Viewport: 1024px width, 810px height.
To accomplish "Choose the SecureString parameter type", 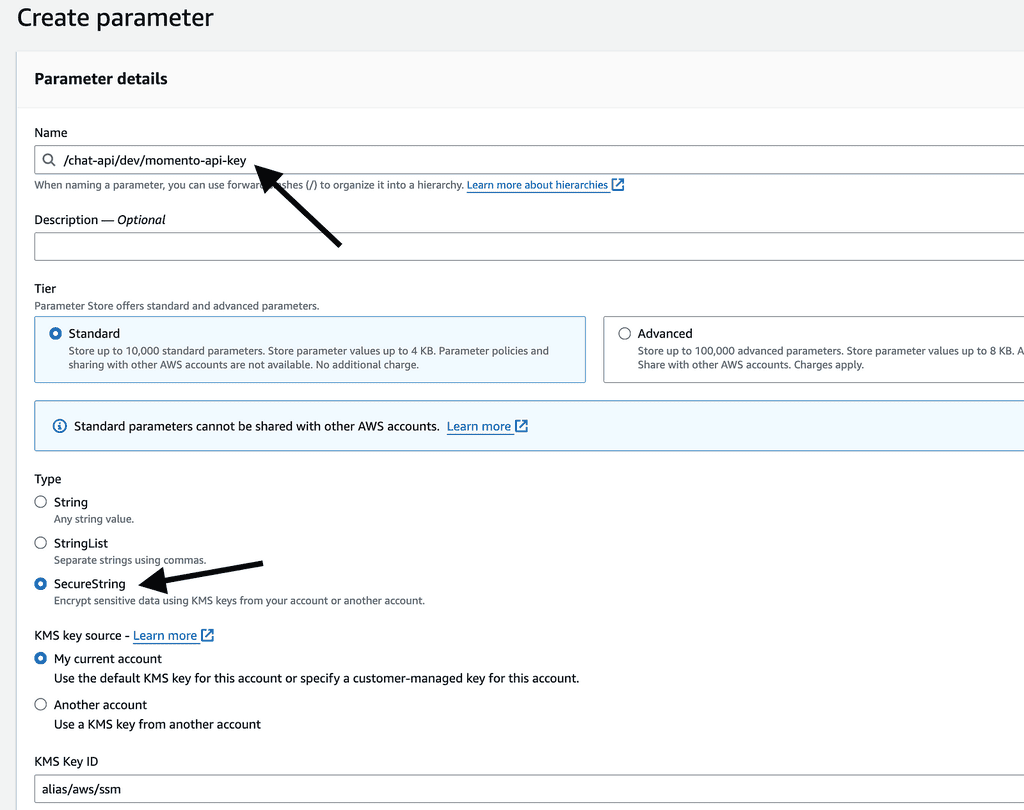I will point(41,584).
